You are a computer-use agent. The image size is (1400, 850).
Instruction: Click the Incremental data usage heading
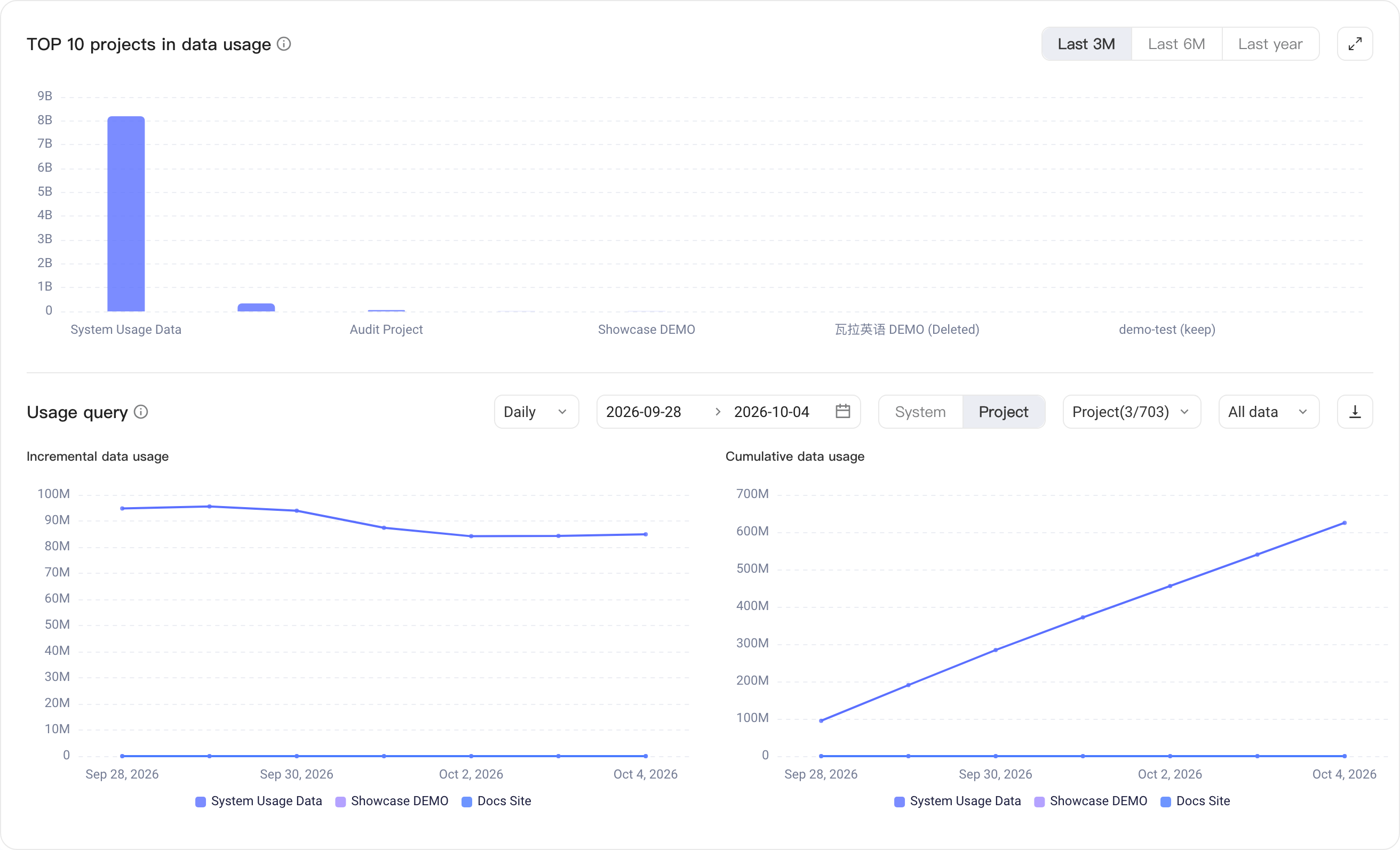[x=97, y=456]
